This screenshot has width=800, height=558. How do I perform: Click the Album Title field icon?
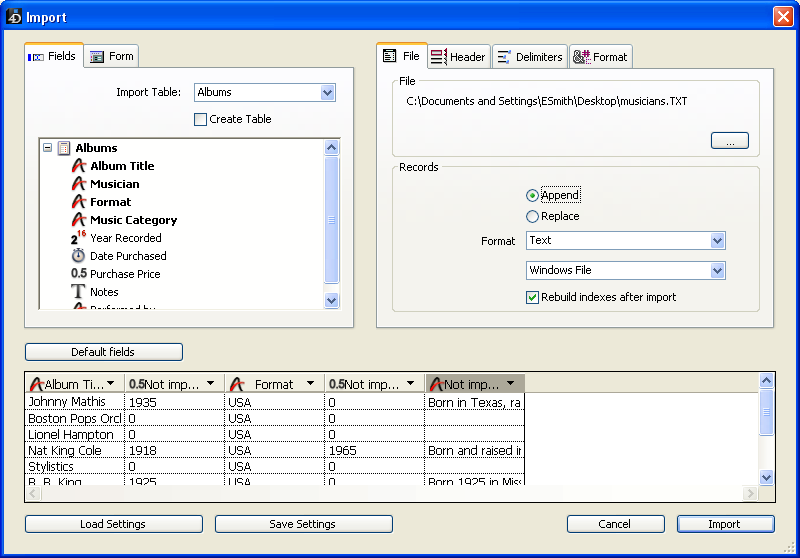tap(79, 166)
